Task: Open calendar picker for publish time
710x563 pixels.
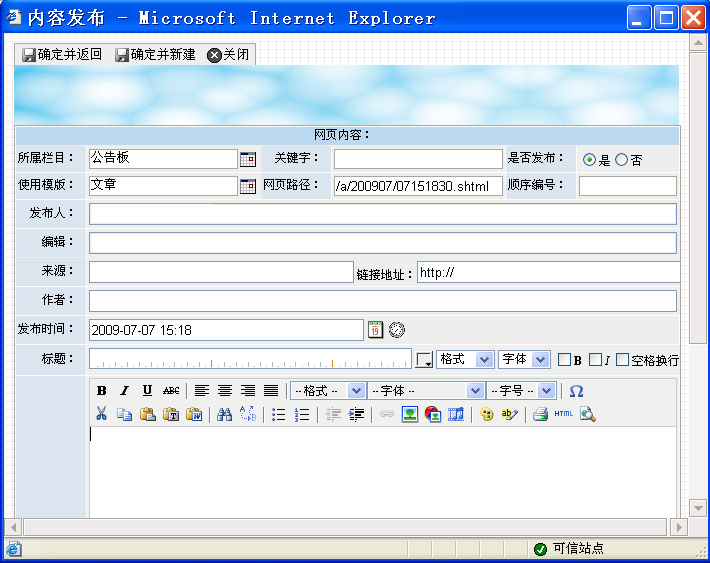Action: point(375,330)
